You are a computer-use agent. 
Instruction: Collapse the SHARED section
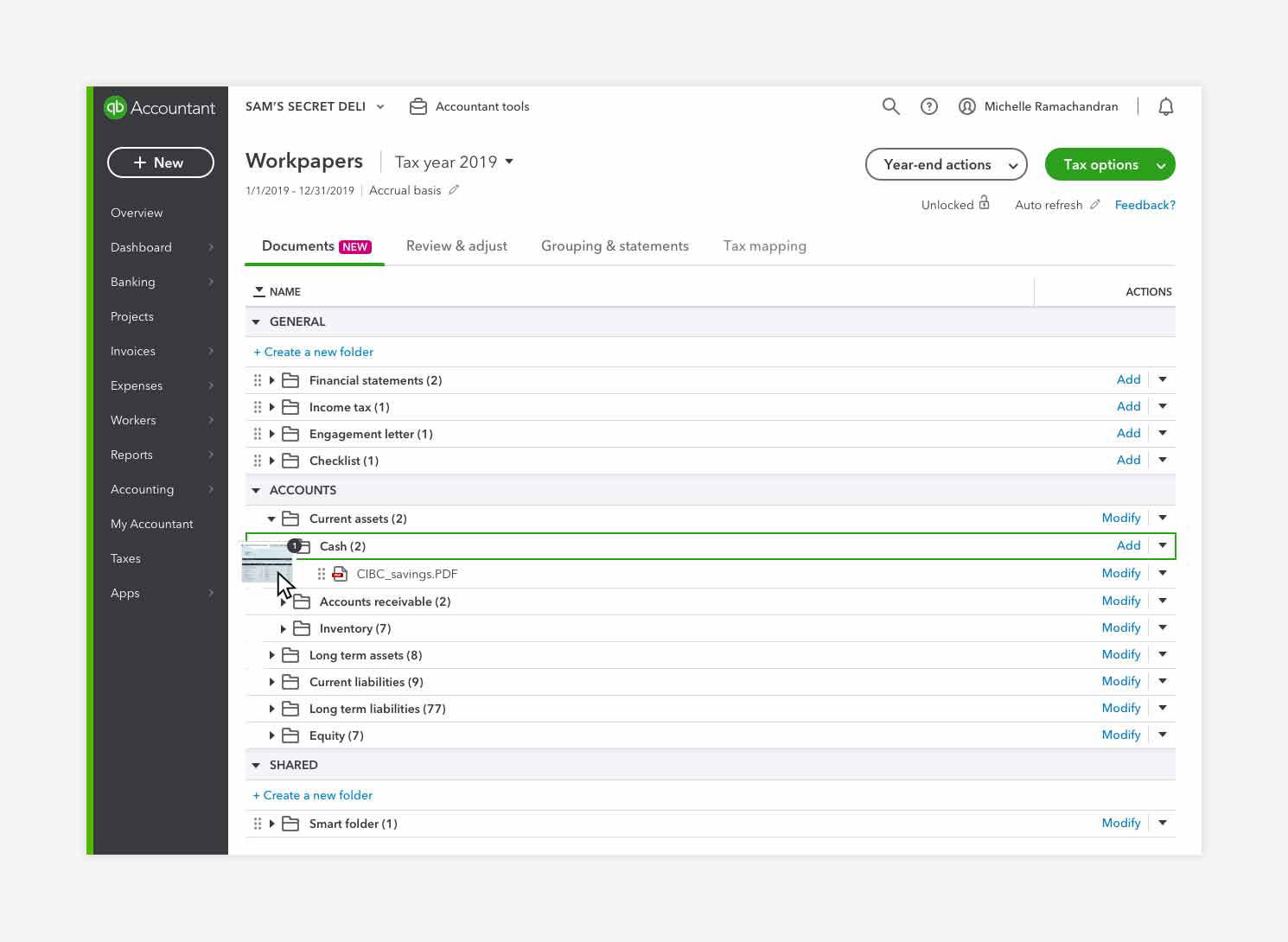256,765
